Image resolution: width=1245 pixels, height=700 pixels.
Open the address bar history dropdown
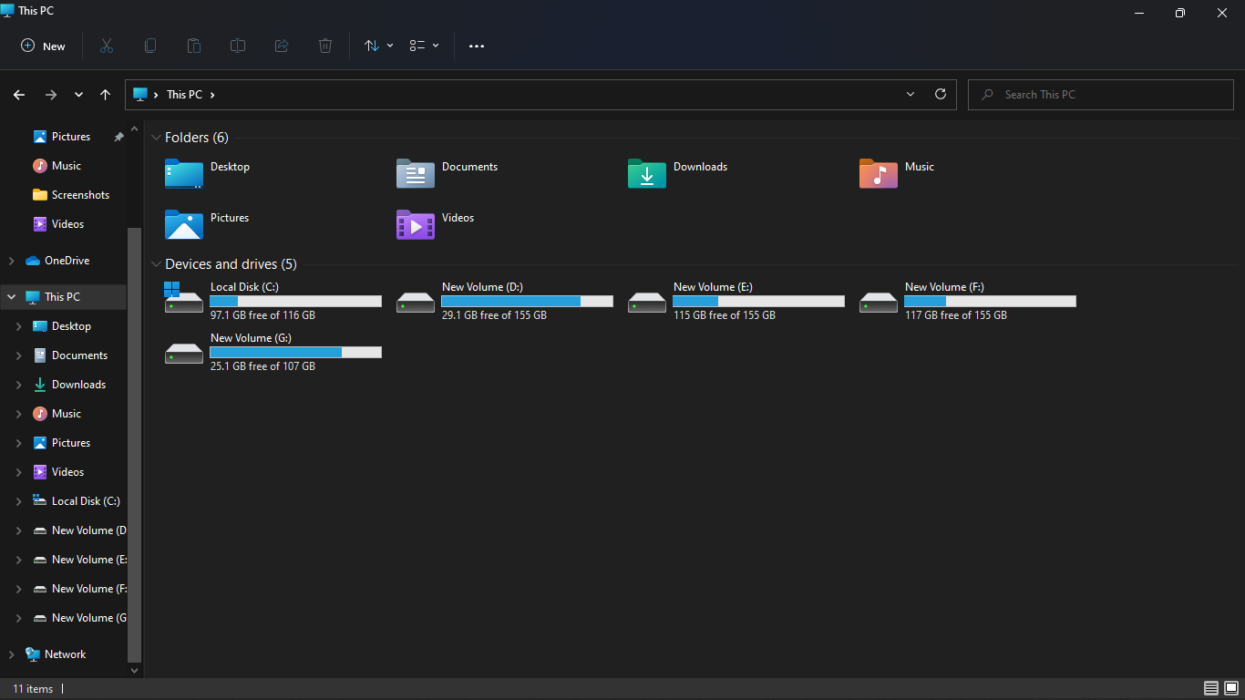(910, 94)
